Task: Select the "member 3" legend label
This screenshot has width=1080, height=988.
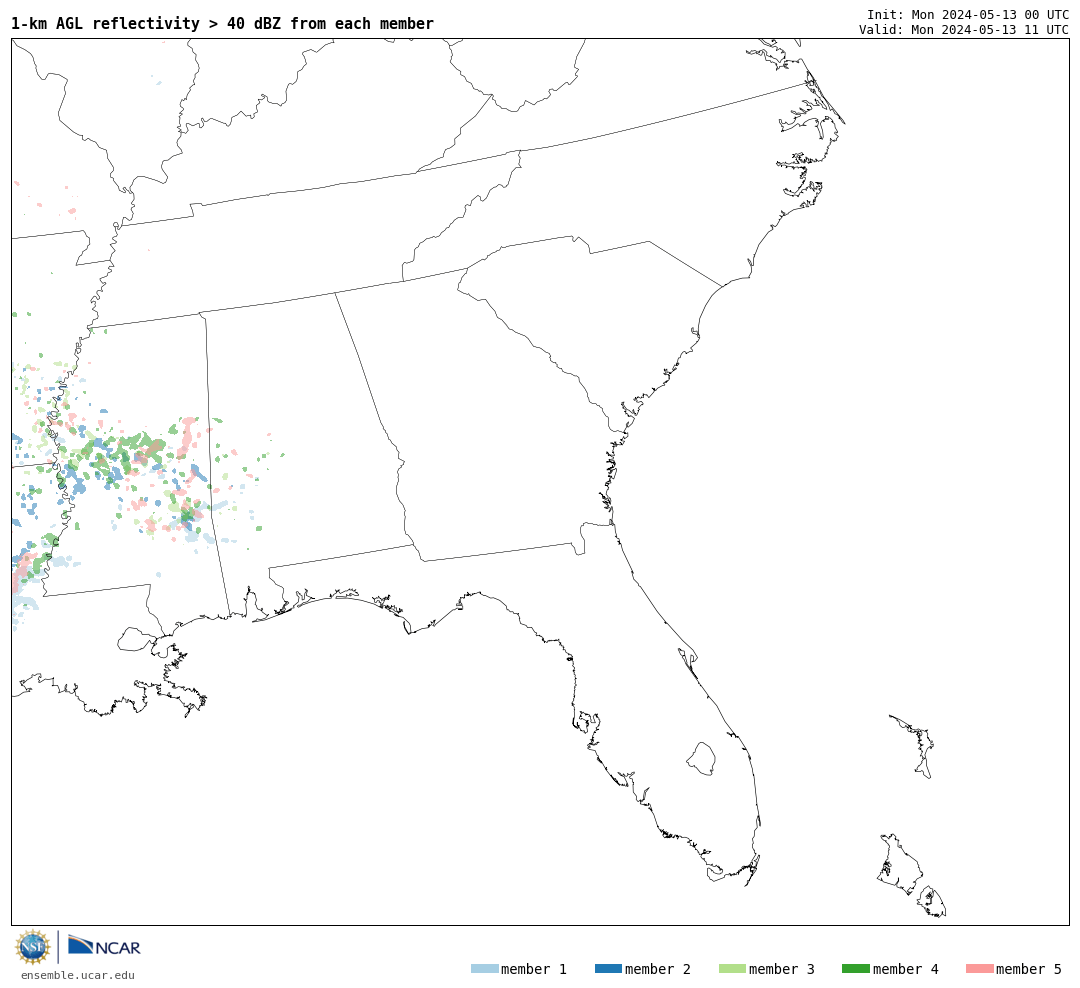Action: [782, 969]
